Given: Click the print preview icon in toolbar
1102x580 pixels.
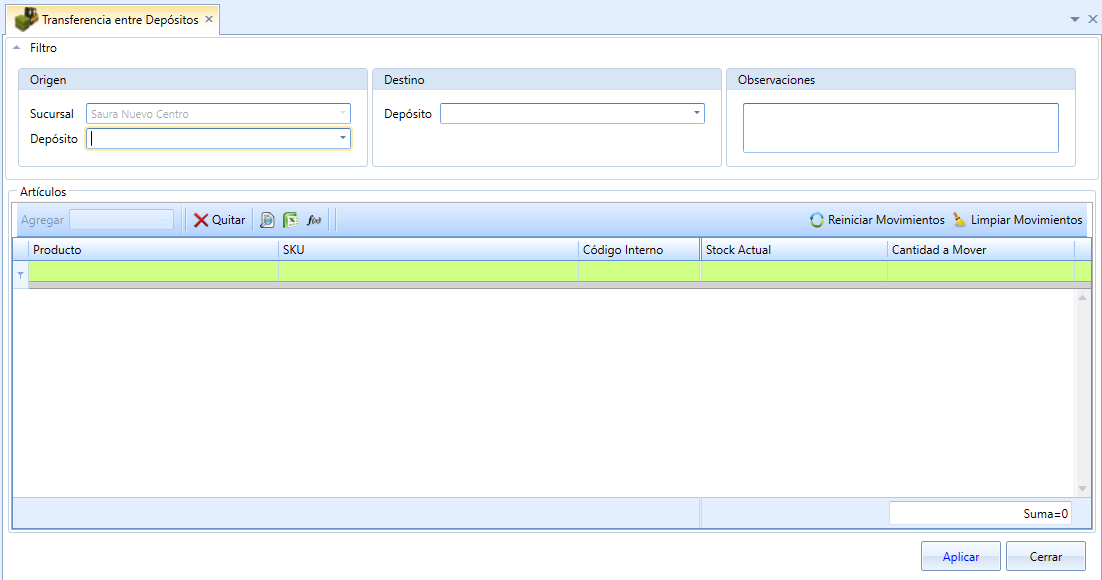Looking at the screenshot, I should [x=267, y=220].
